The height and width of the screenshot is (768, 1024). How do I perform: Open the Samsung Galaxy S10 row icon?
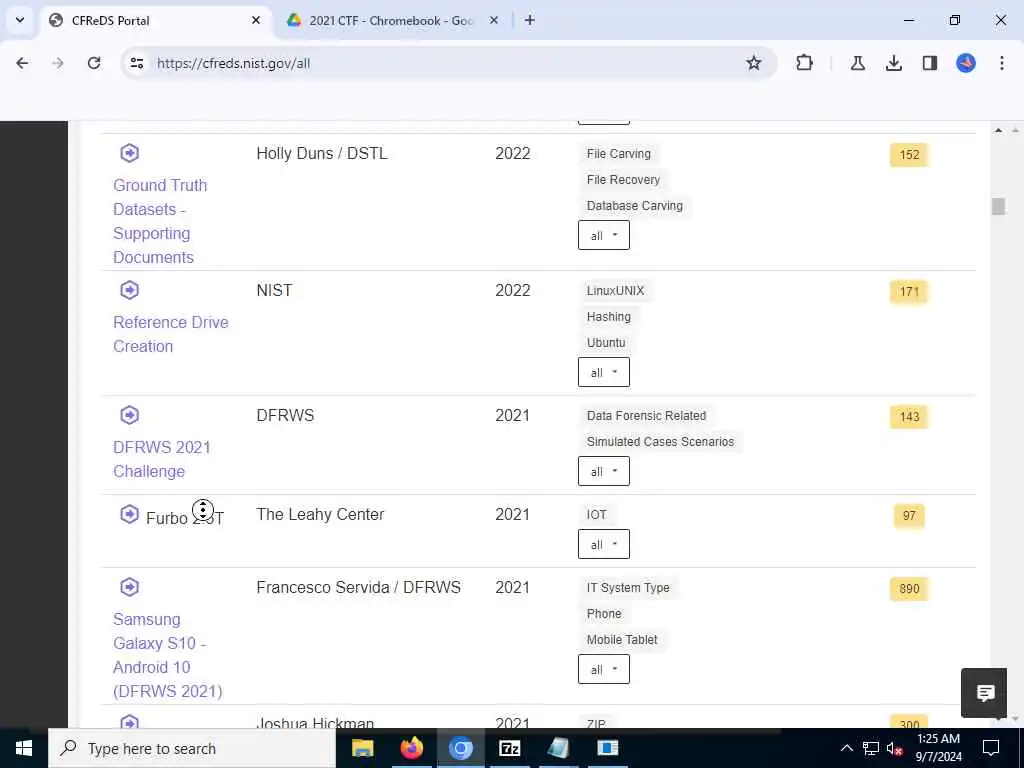[x=129, y=587]
